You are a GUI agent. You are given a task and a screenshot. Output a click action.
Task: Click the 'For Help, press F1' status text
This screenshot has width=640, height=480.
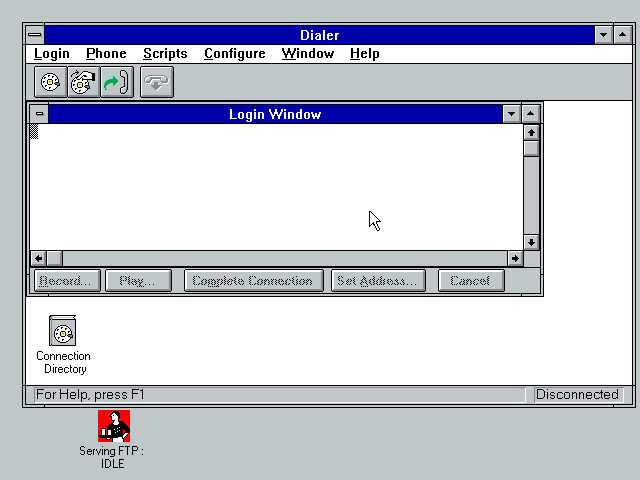[x=90, y=395]
